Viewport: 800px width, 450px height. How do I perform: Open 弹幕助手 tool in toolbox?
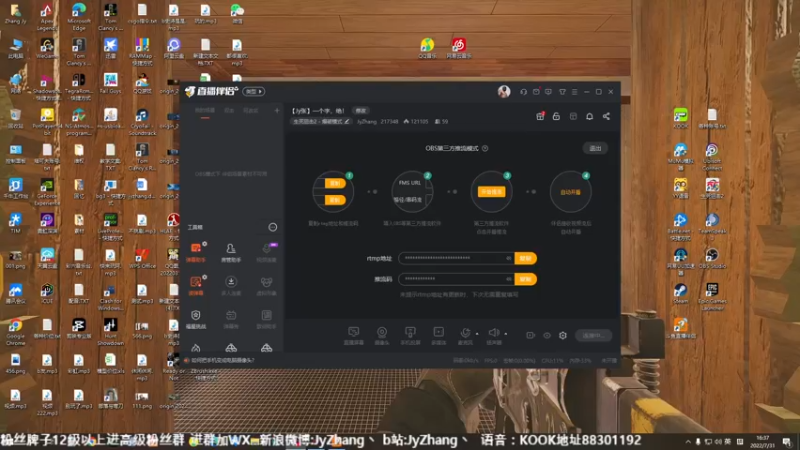(196, 252)
